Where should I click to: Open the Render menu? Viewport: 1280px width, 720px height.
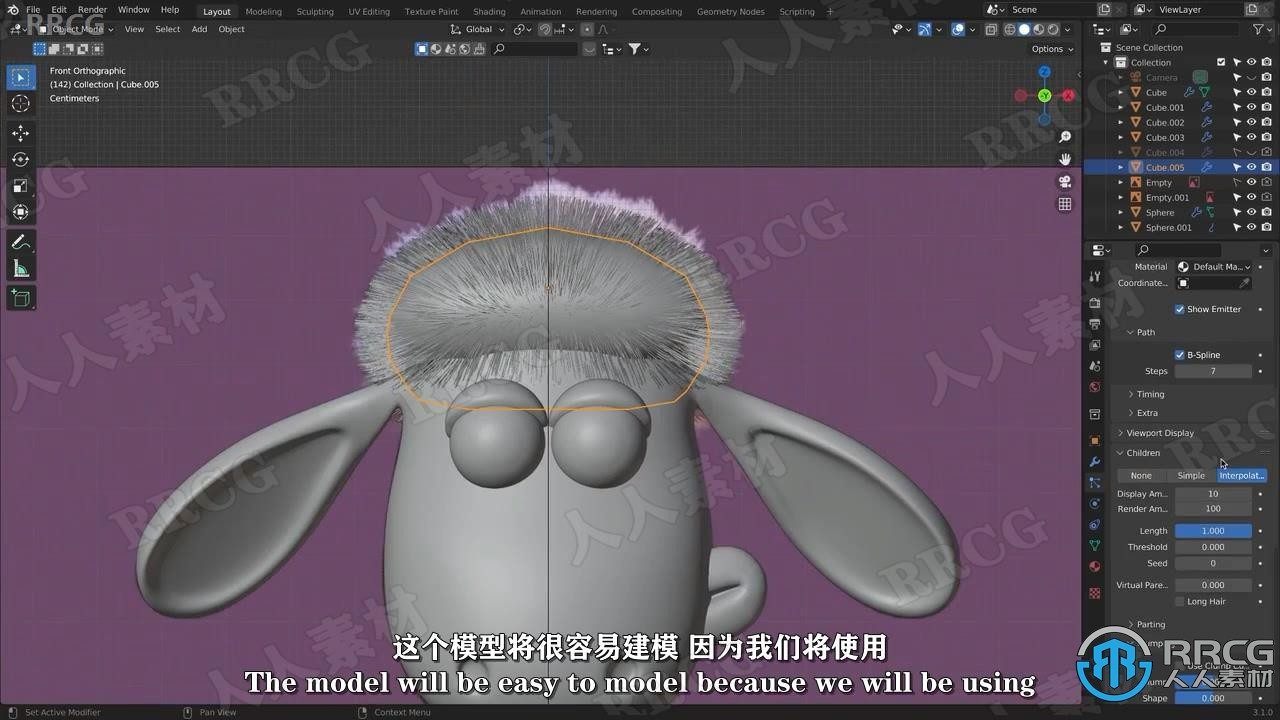click(92, 10)
